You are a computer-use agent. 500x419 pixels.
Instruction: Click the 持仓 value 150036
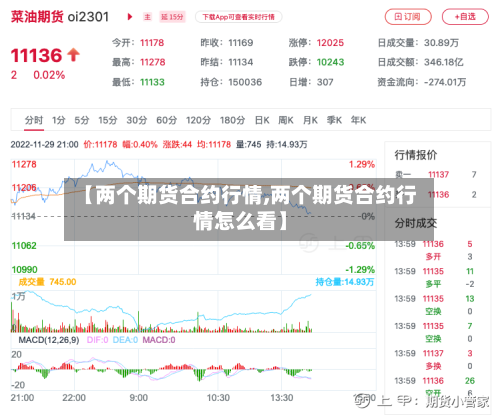click(x=245, y=82)
